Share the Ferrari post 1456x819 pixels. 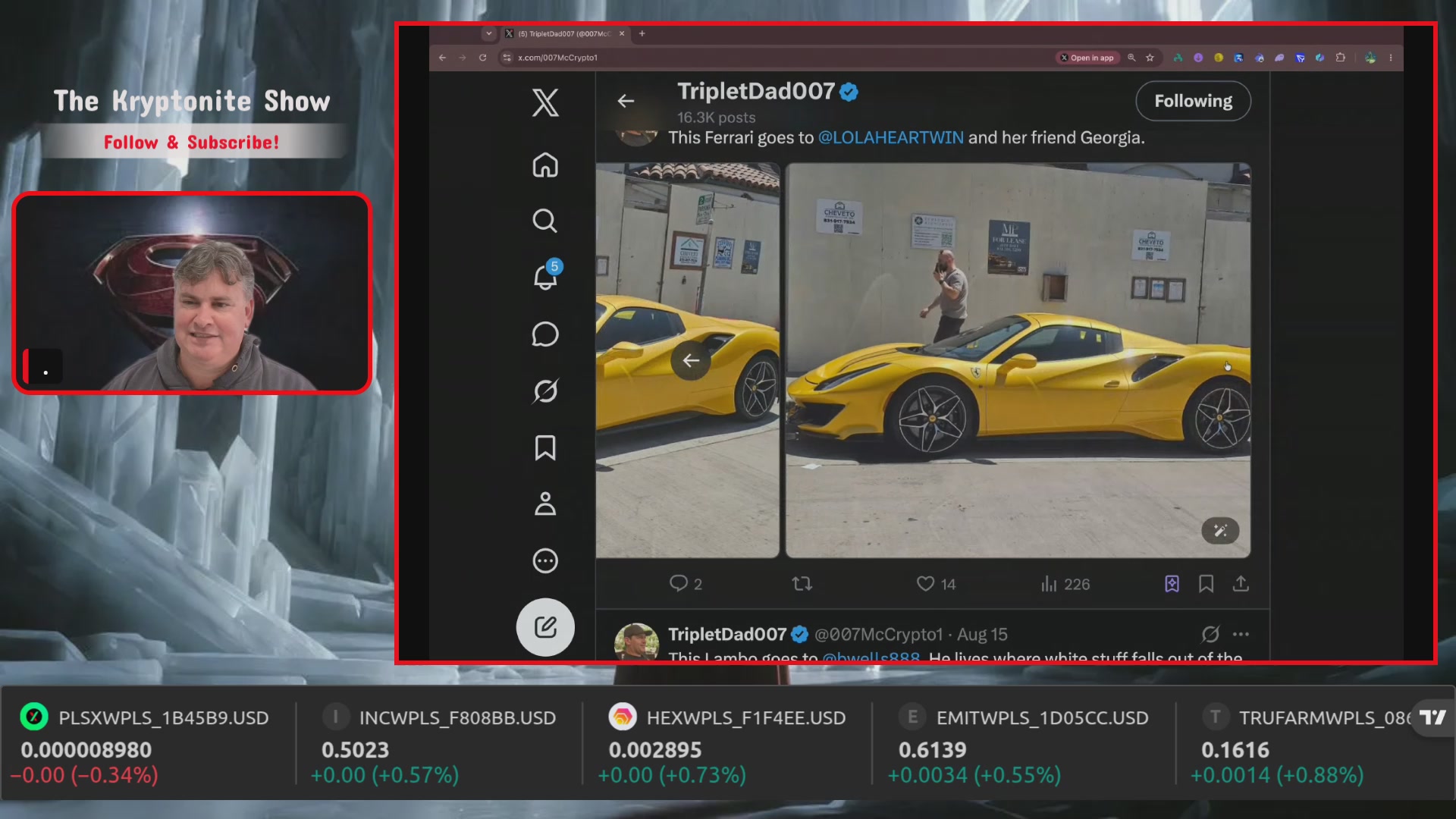click(1241, 584)
